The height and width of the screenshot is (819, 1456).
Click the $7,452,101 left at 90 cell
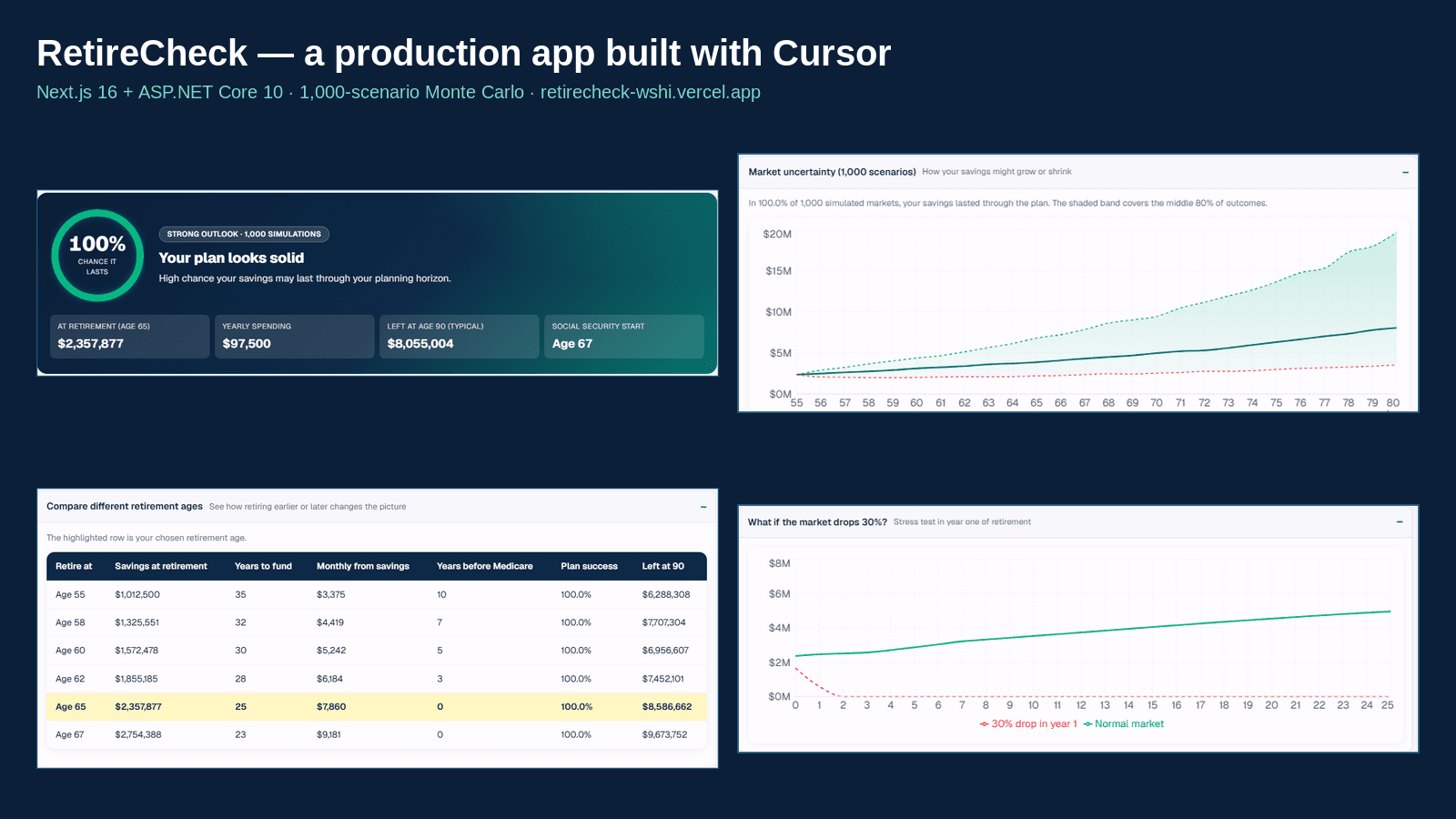pyautogui.click(x=663, y=679)
